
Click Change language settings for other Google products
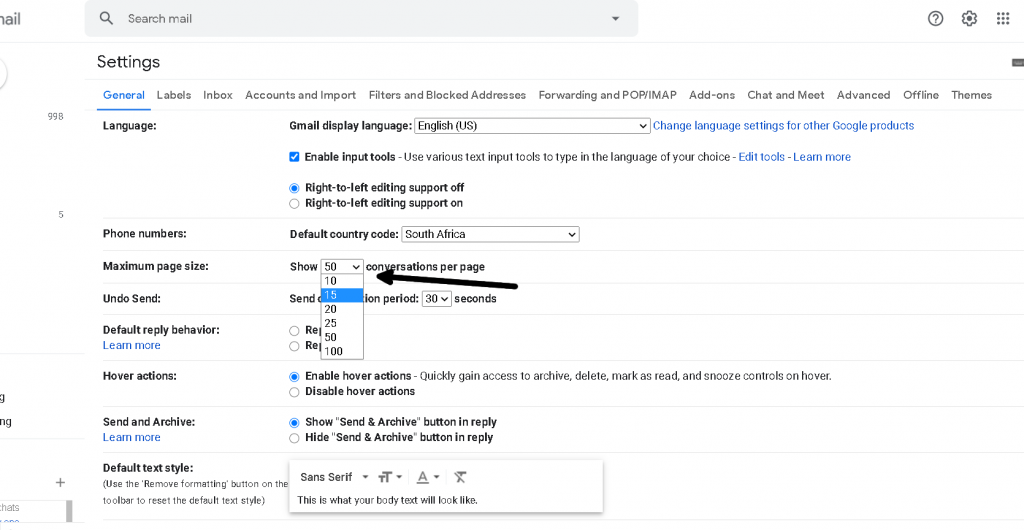click(x=783, y=126)
